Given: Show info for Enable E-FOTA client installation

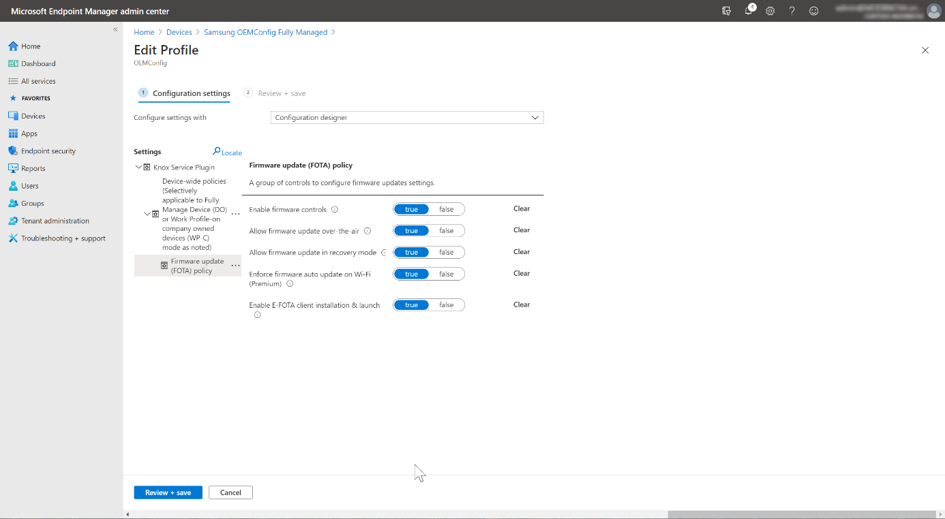Looking at the screenshot, I should tap(257, 315).
